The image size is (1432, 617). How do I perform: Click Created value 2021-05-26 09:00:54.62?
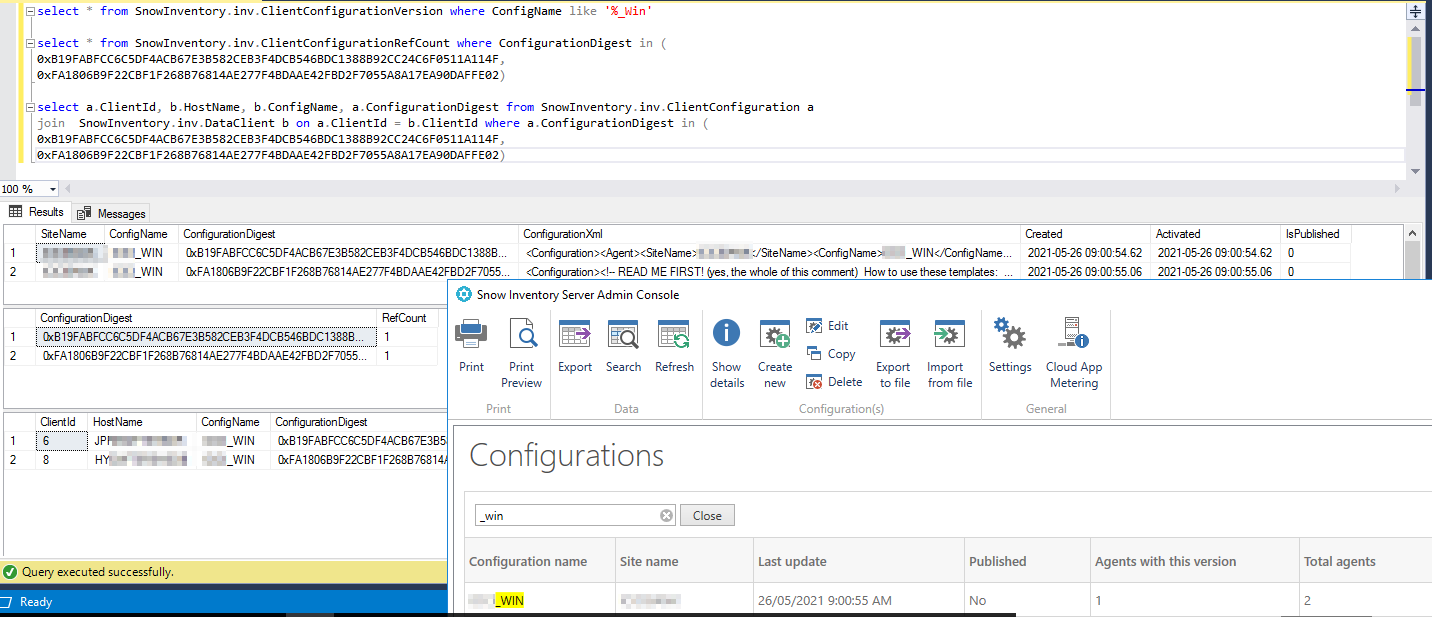point(1086,253)
